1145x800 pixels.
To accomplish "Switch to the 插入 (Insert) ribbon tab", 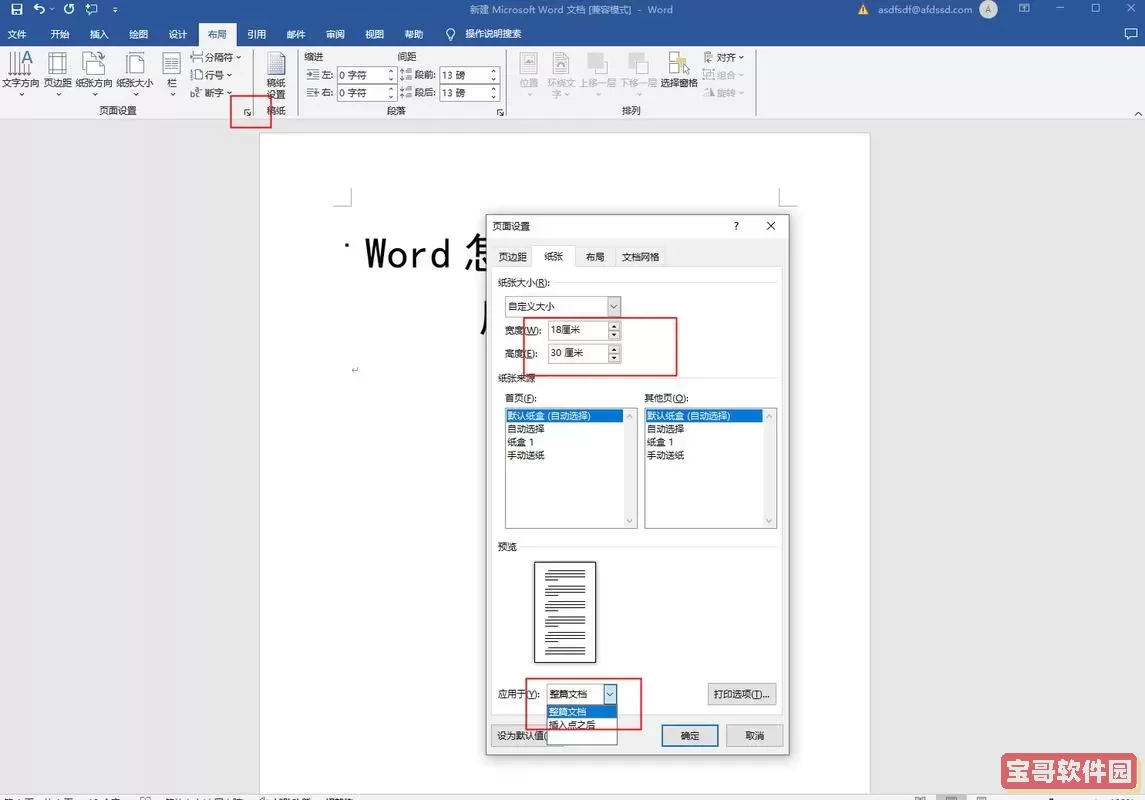I will point(99,34).
